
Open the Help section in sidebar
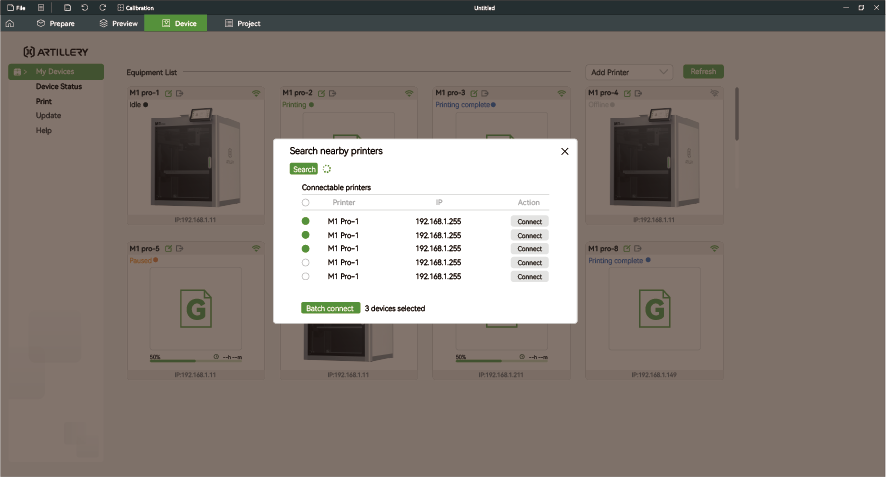[x=44, y=130]
